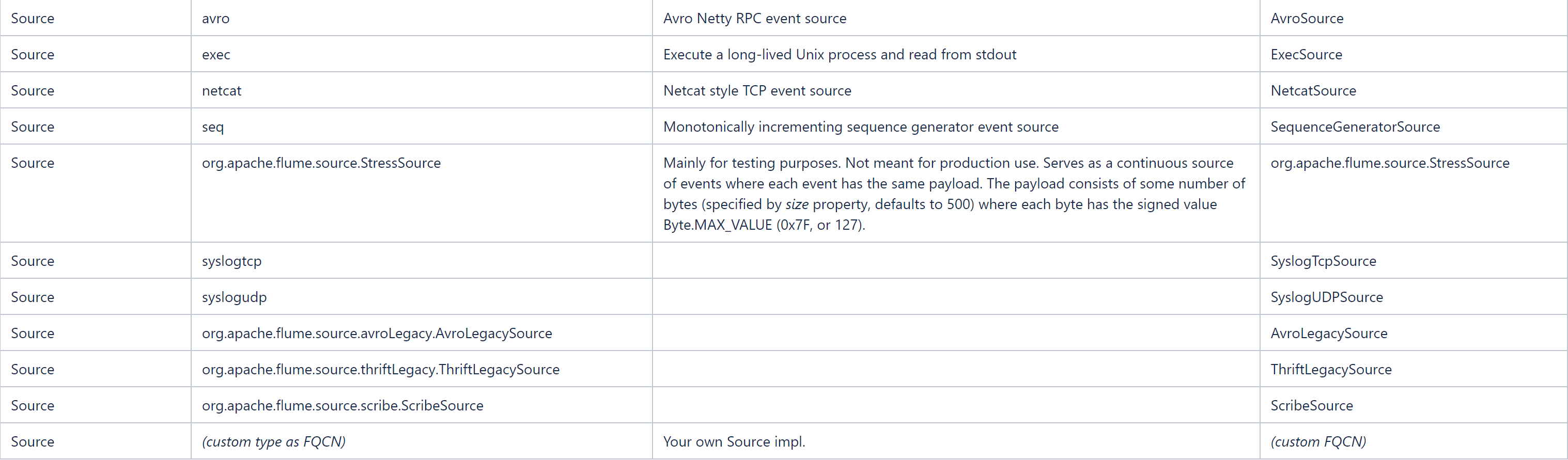Click 'Source' in the StressSource row
Image resolution: width=1568 pixels, height=460 pixels.
tap(33, 163)
